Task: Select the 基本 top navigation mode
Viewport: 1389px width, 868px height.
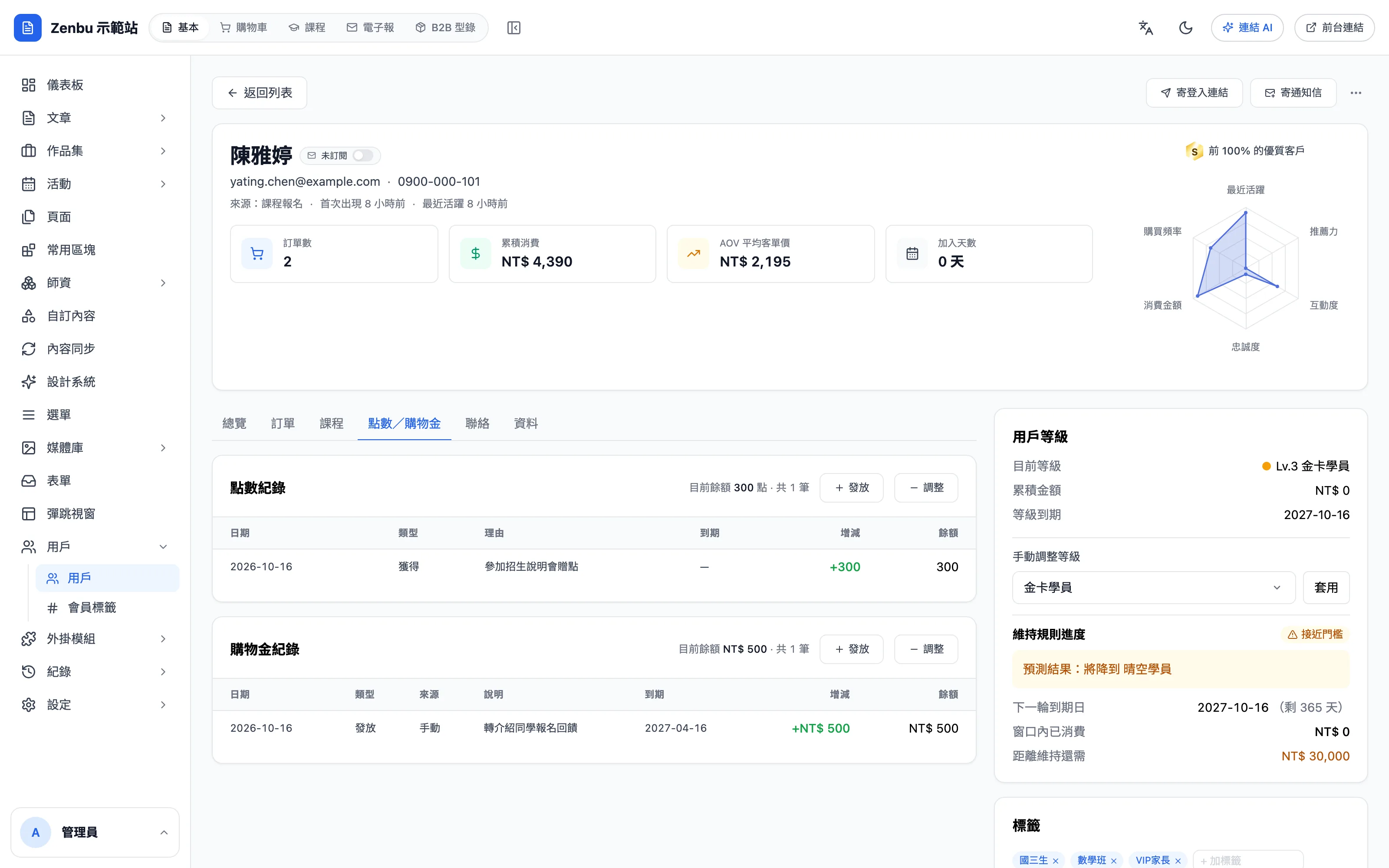Action: point(180,27)
